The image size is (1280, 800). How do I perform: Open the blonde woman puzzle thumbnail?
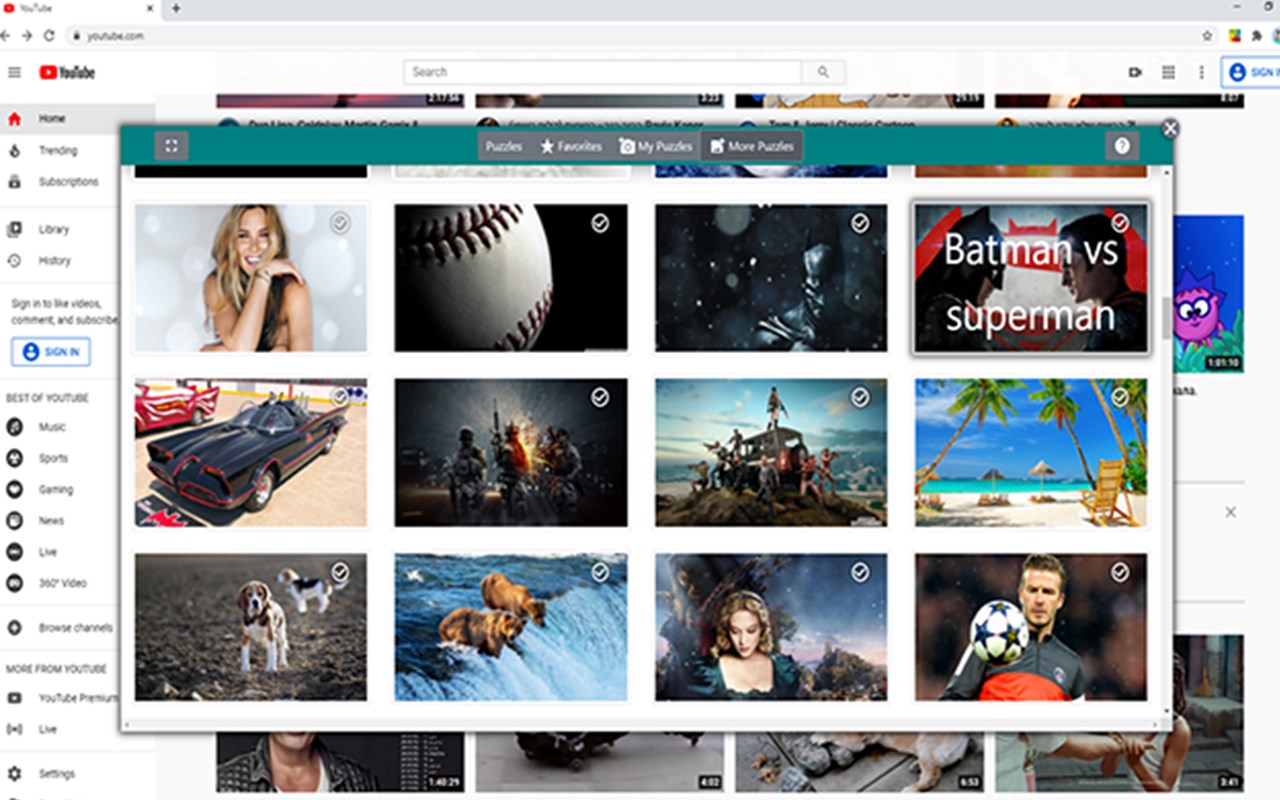[251, 278]
